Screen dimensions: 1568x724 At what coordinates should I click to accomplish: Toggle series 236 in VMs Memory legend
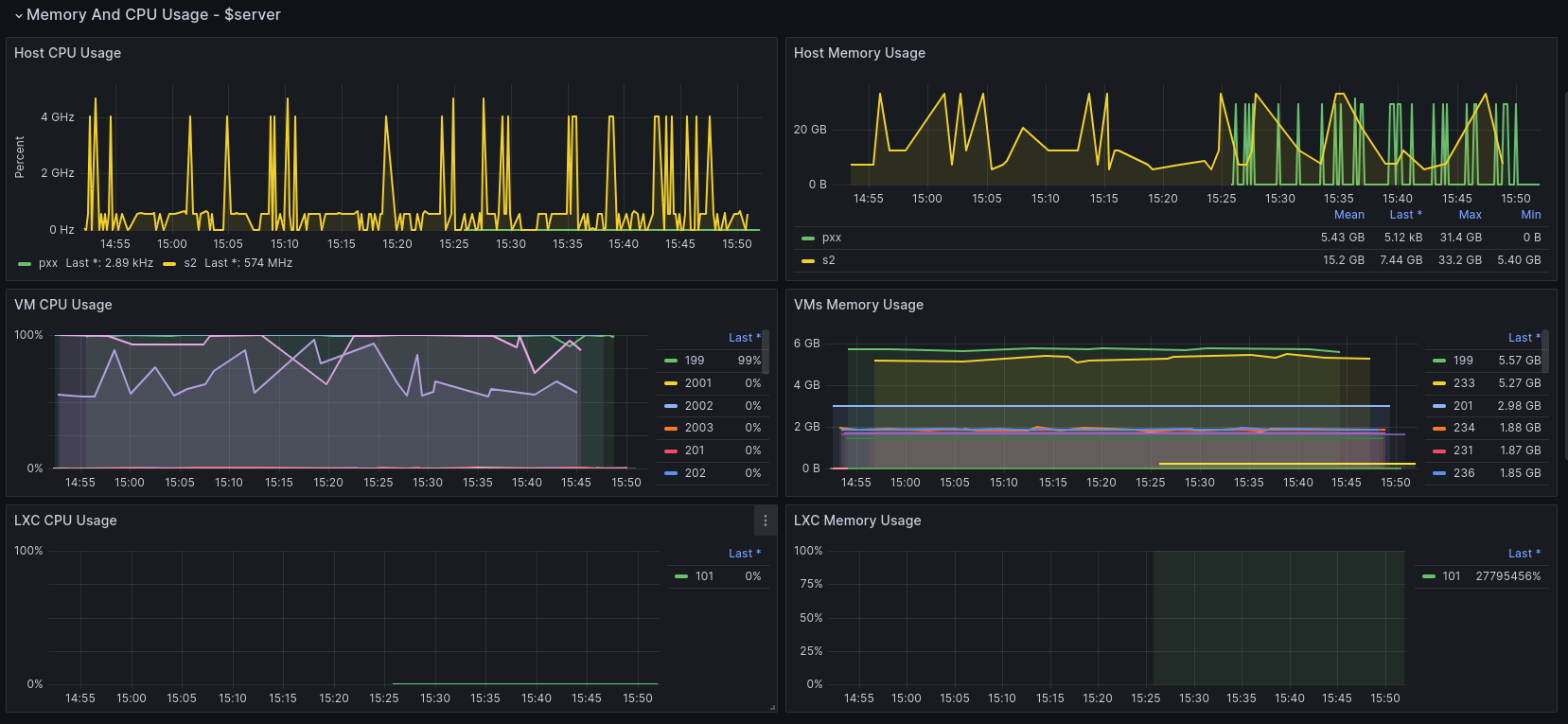(1464, 473)
